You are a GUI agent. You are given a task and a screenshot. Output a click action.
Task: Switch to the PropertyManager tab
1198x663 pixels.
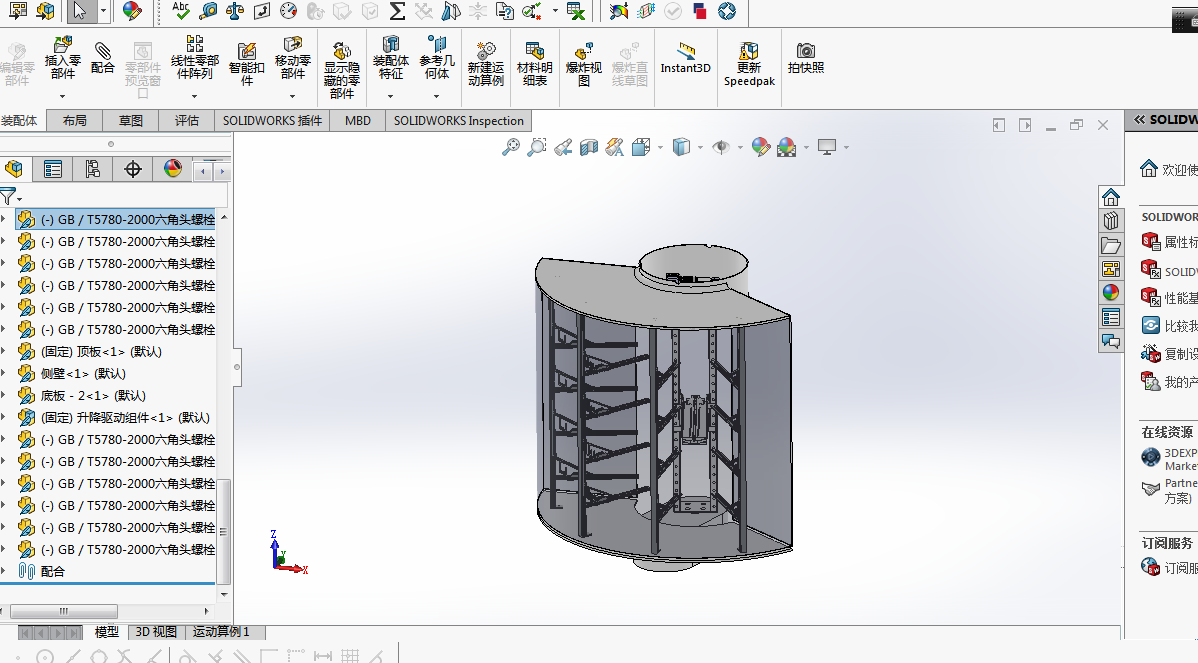53,169
